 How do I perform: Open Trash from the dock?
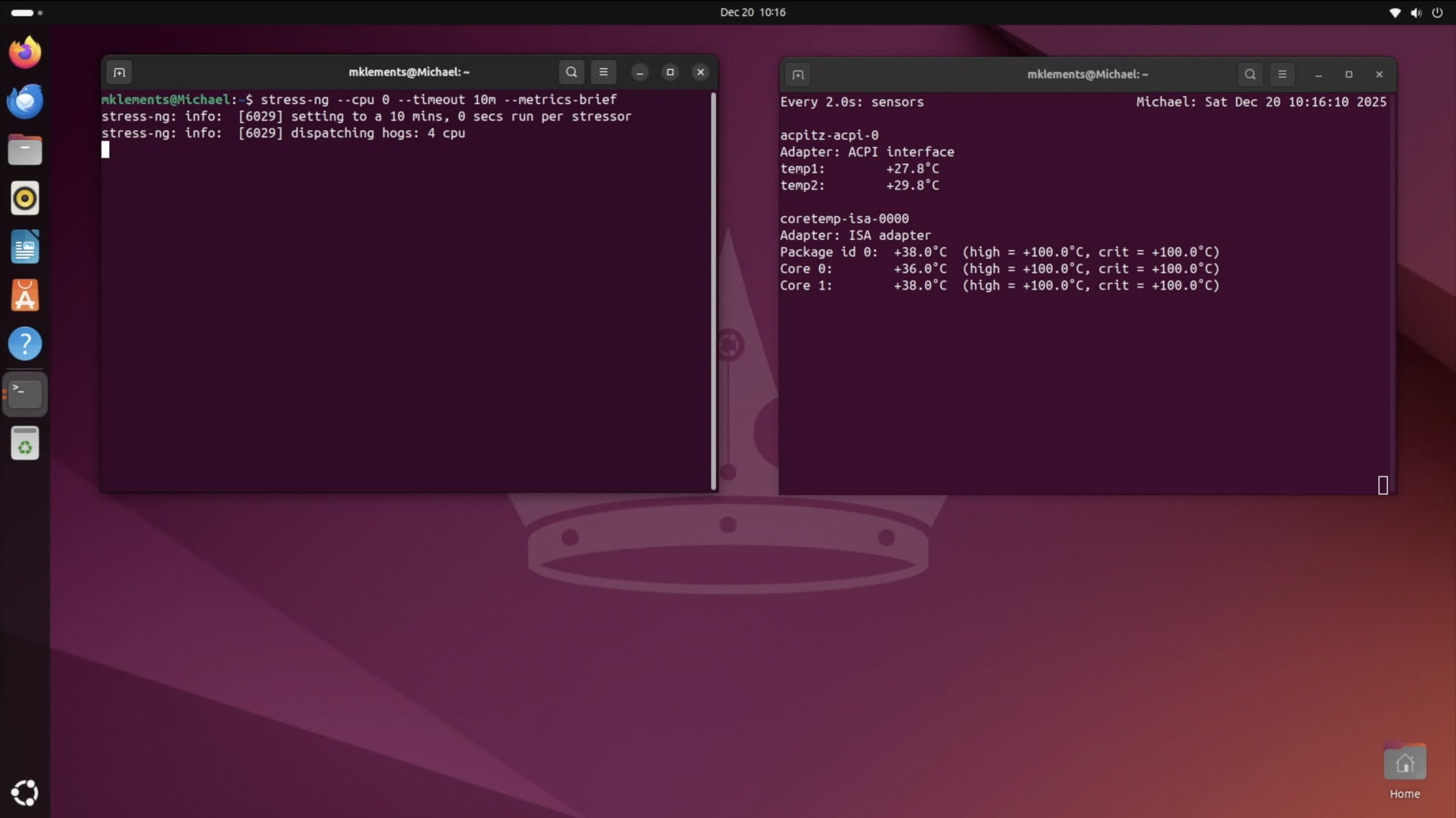coord(25,443)
